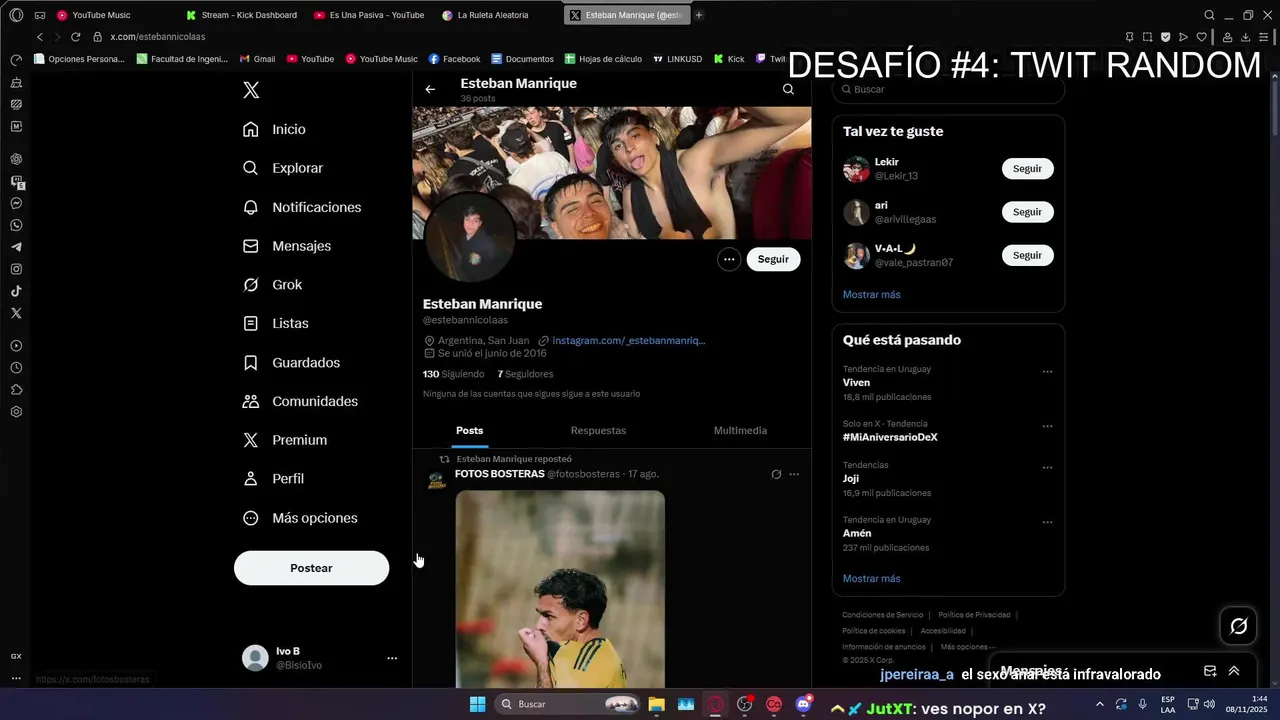
Task: Click the back arrow on Esteban Manrique profile
Action: [430, 89]
